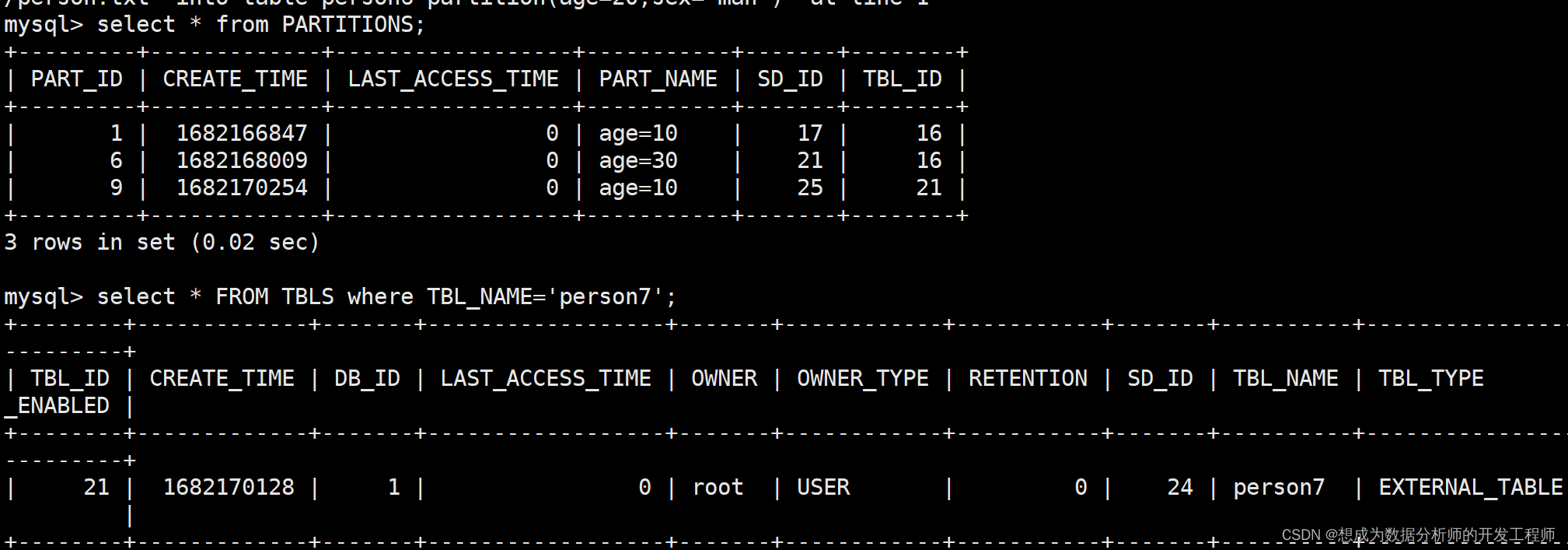Click SD_ID header in the TBLS result
1568x550 pixels.
click(x=1160, y=379)
